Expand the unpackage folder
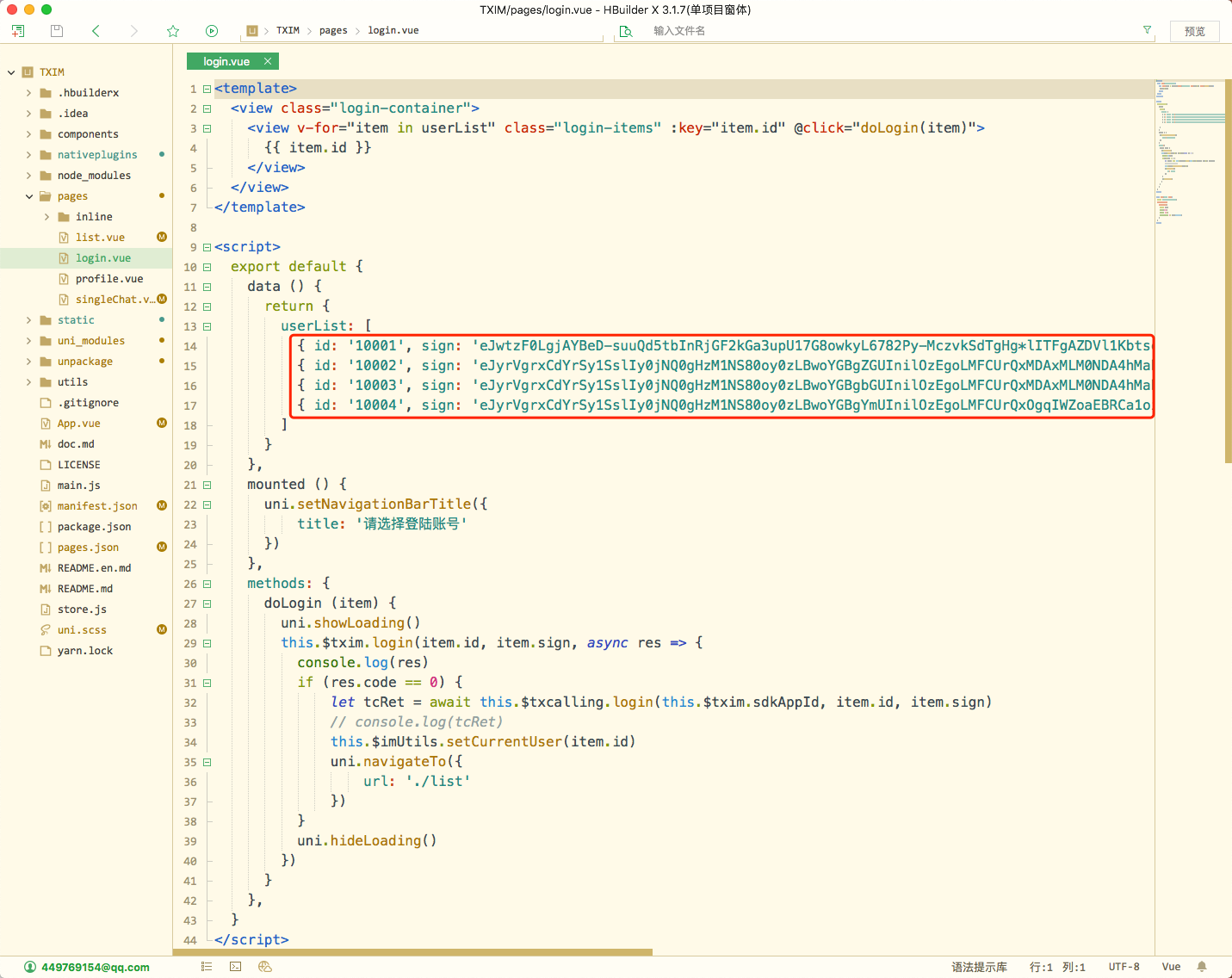 [29, 362]
